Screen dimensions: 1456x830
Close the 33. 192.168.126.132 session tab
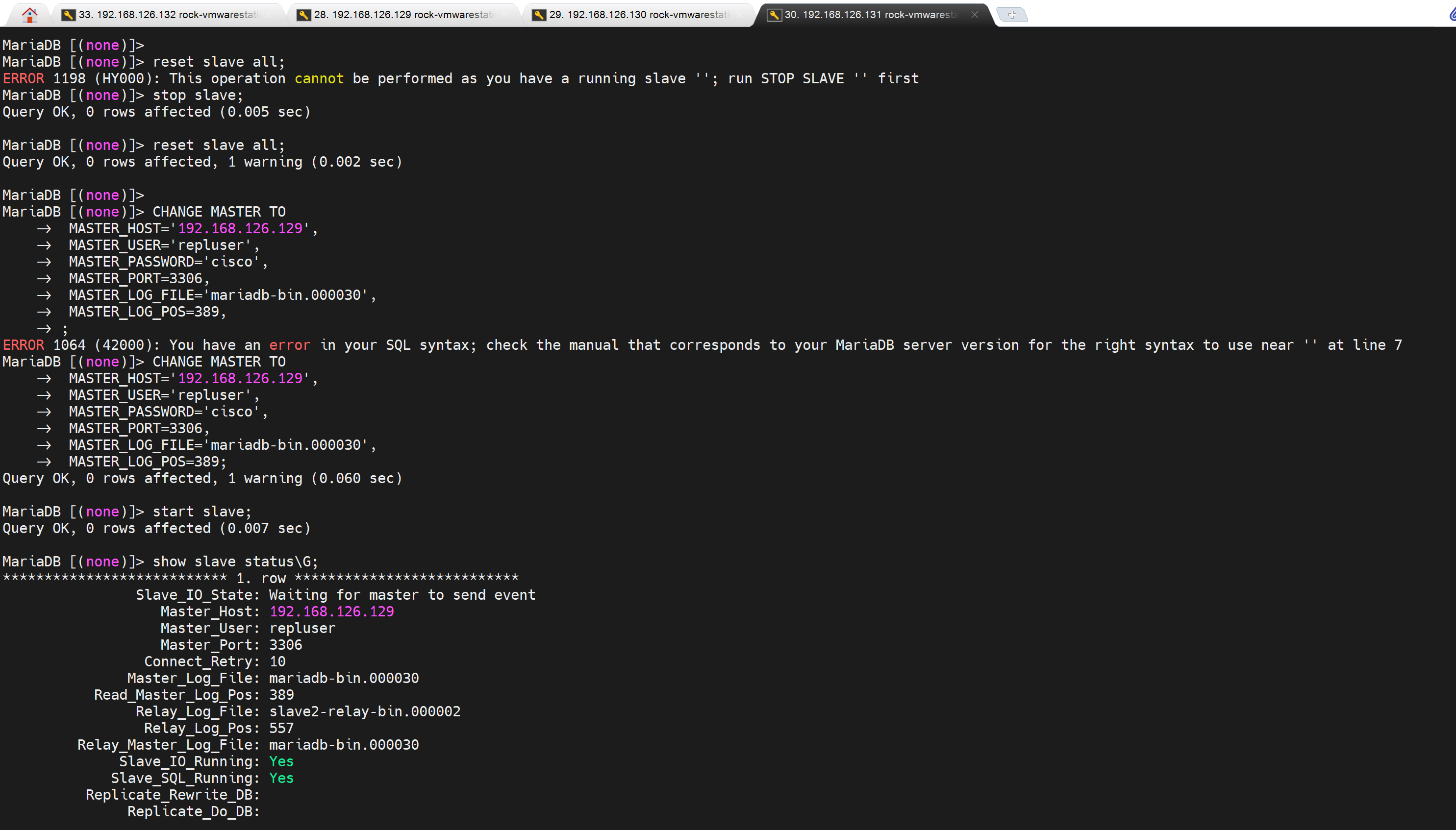pyautogui.click(x=270, y=15)
